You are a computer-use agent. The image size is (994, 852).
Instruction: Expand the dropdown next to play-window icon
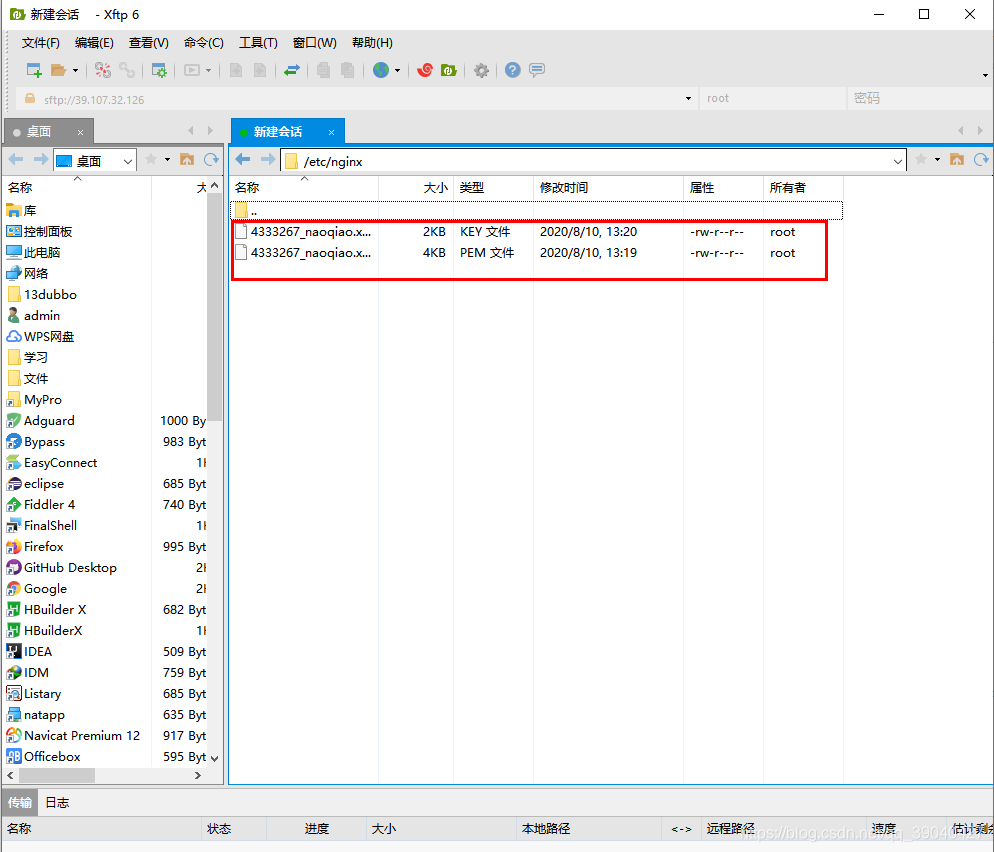click(208, 70)
